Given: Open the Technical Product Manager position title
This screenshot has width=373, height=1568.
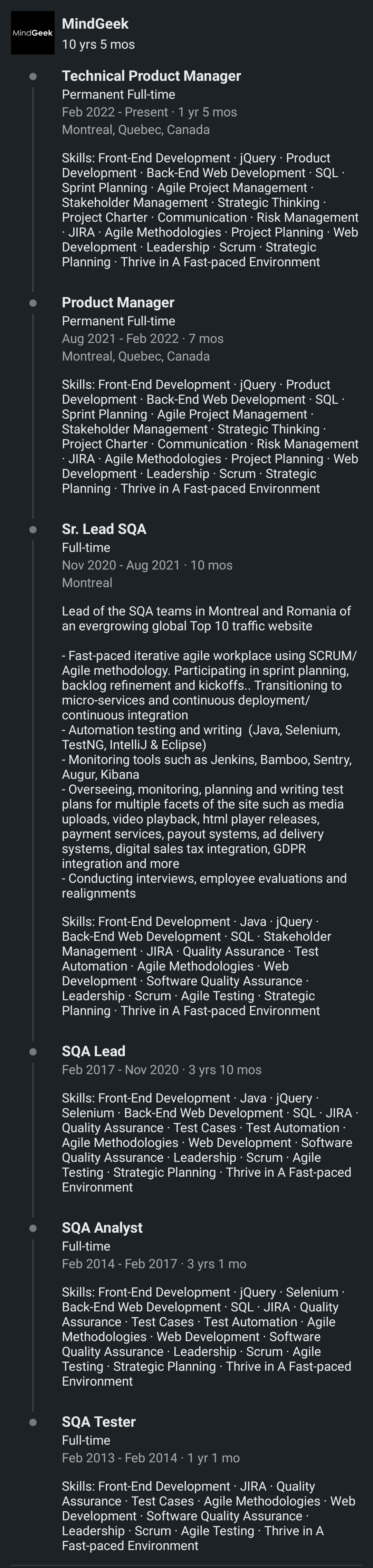Looking at the screenshot, I should (x=152, y=76).
